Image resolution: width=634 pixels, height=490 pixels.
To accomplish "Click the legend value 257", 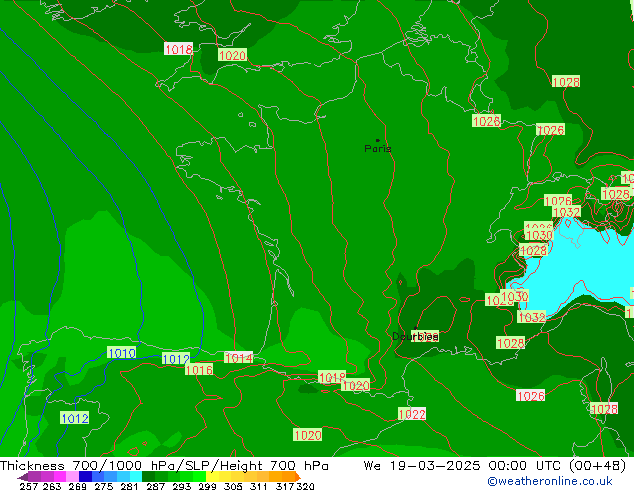I will 29,486.
